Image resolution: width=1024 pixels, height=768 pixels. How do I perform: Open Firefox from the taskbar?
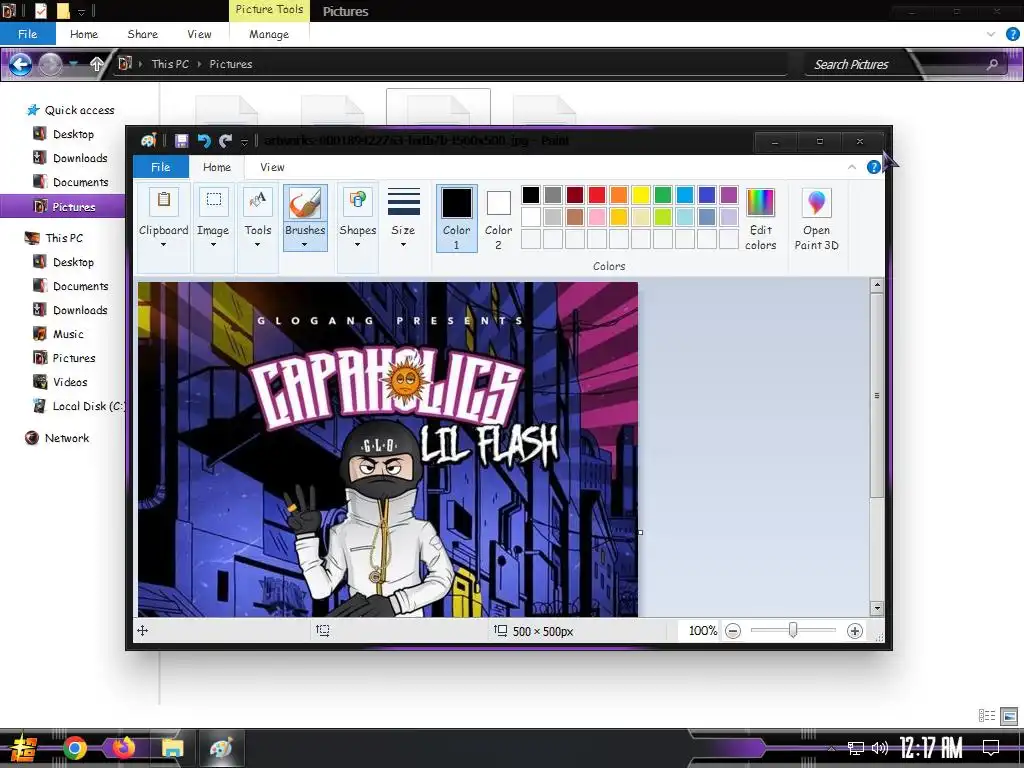pyautogui.click(x=123, y=748)
